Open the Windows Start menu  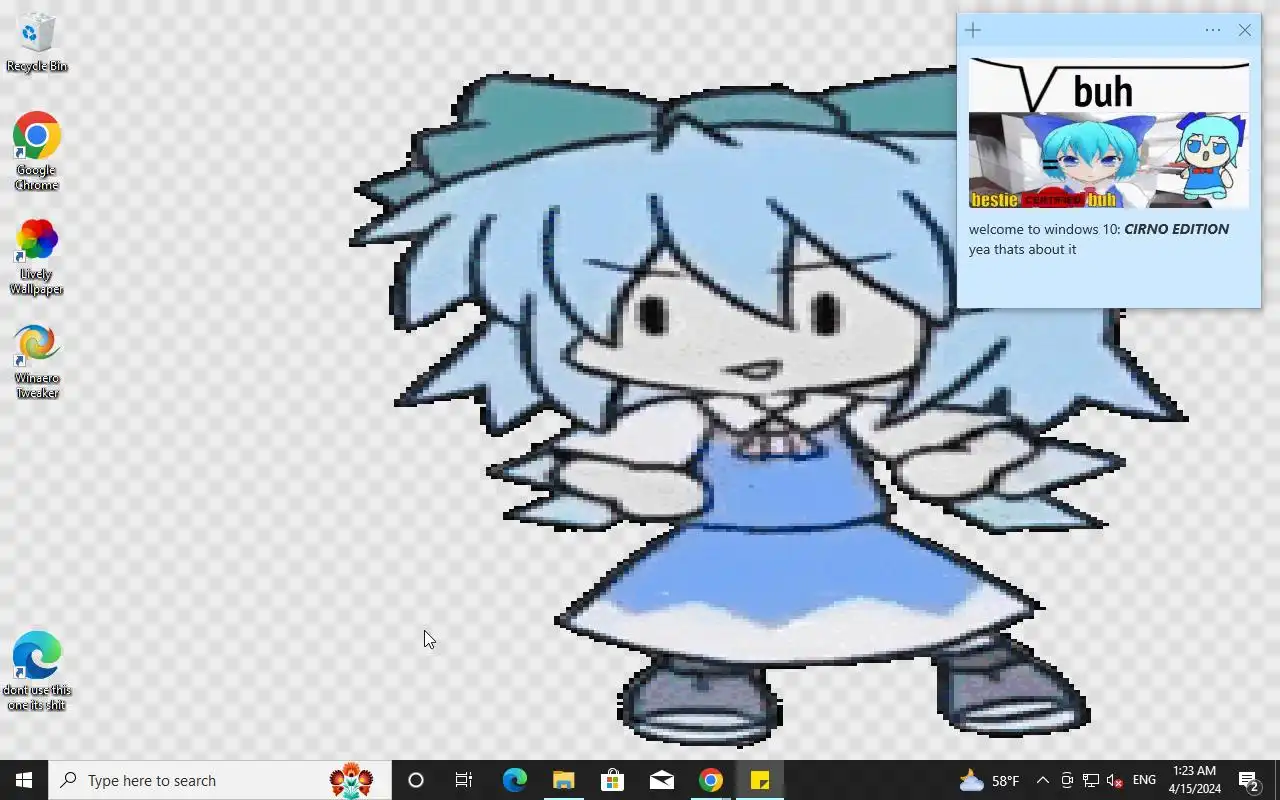pyautogui.click(x=24, y=780)
